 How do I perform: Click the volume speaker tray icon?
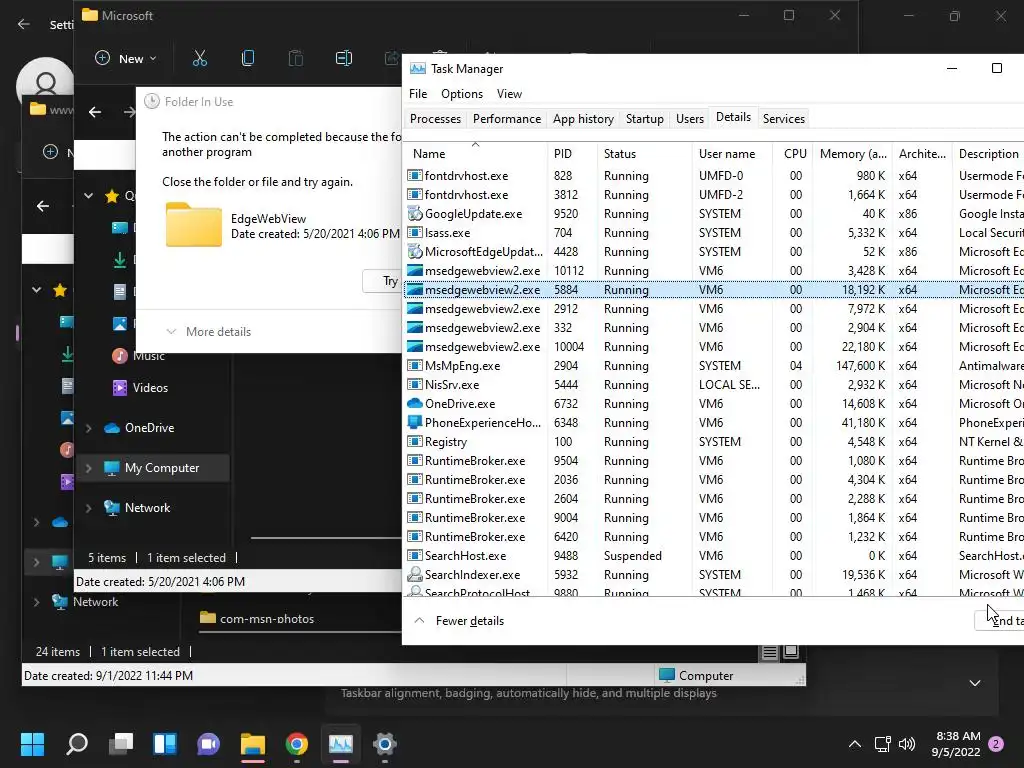tap(907, 744)
